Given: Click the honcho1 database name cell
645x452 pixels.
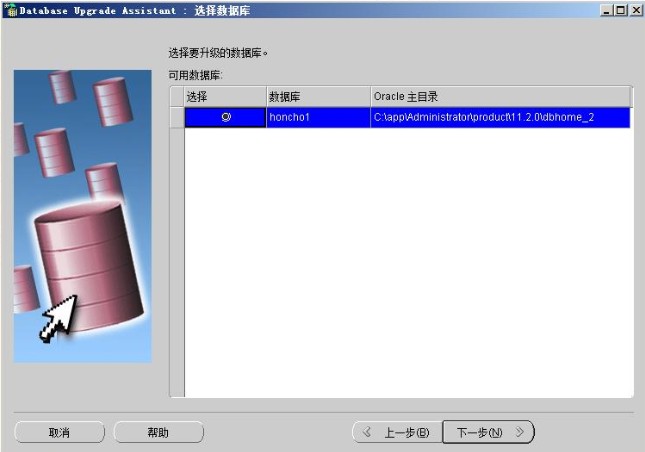Looking at the screenshot, I should (x=317, y=117).
